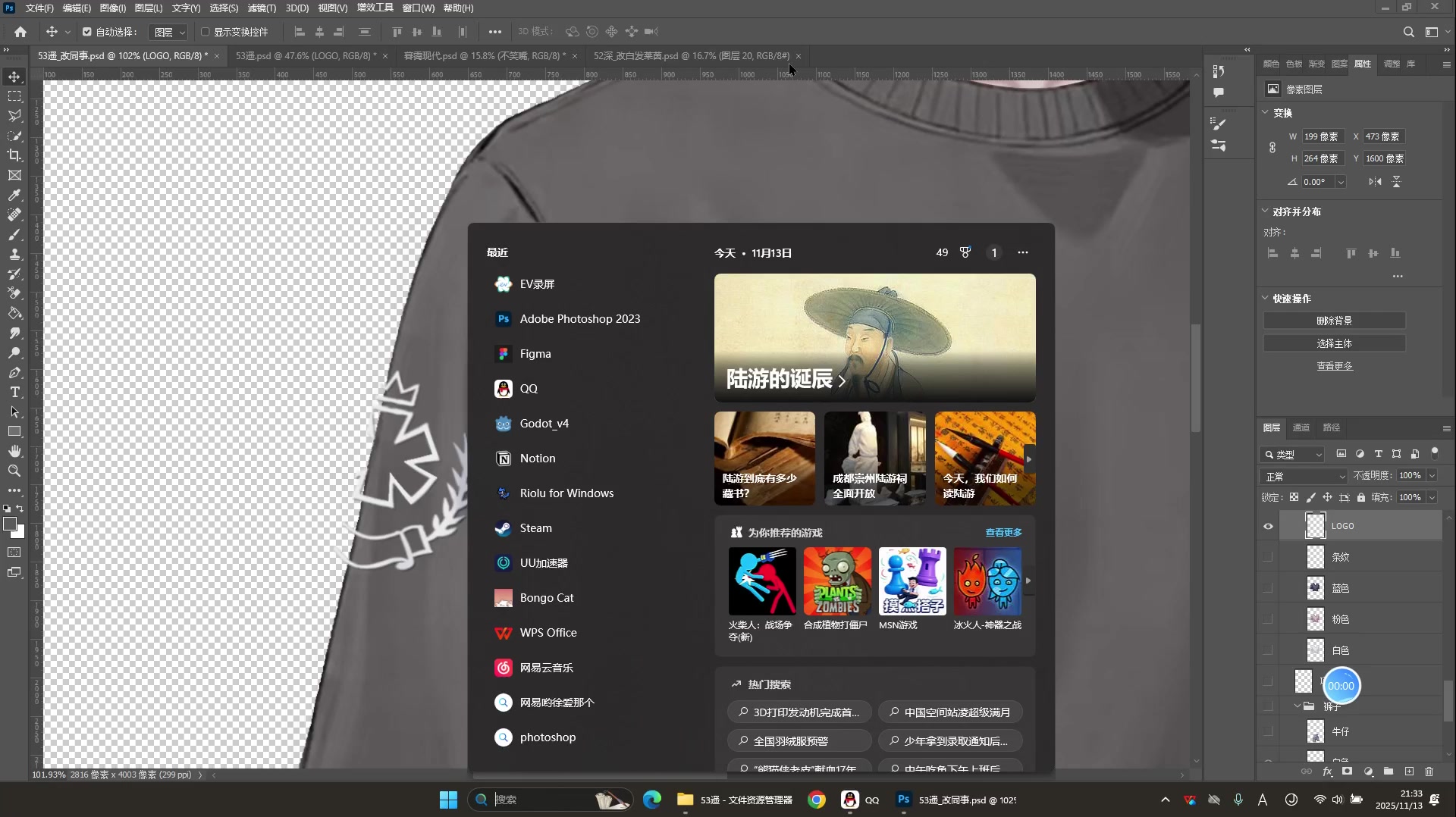Uncheck the 自动选择 checkbox
This screenshot has width=1456, height=817.
click(x=86, y=32)
